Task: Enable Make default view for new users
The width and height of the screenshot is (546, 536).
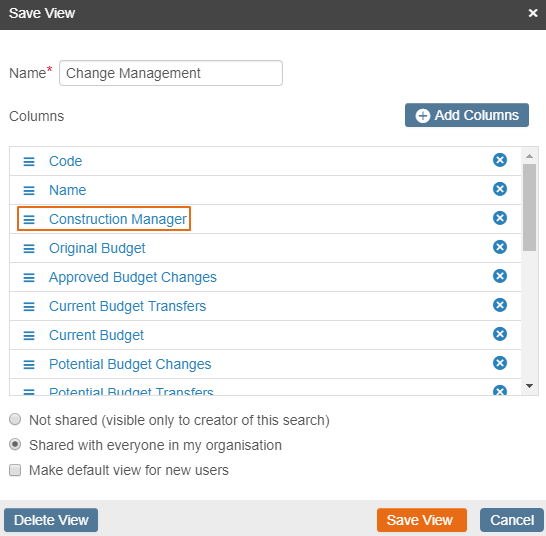Action: pyautogui.click(x=15, y=470)
